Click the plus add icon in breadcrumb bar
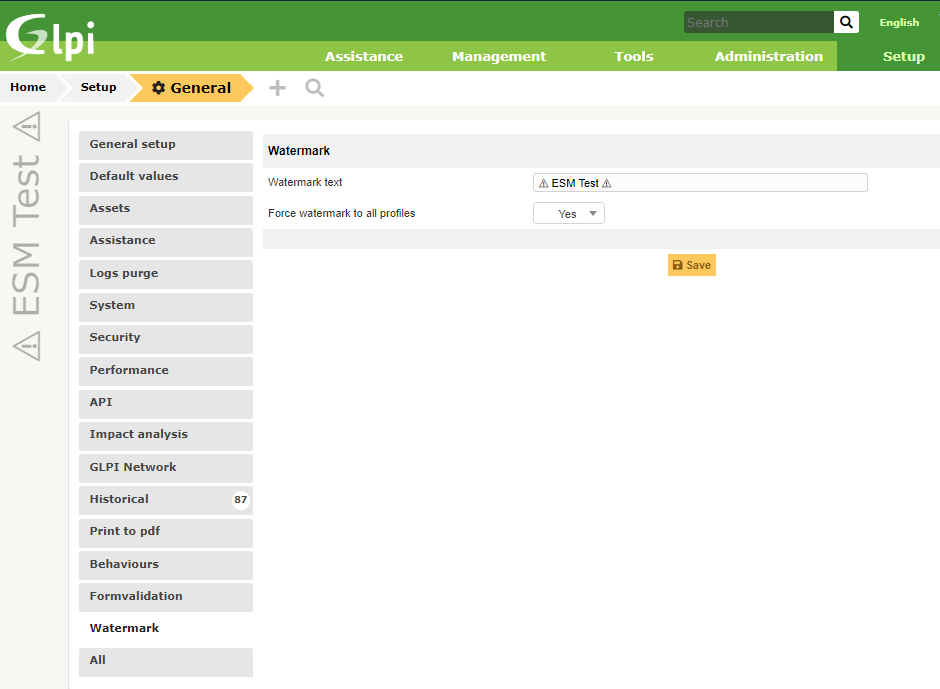This screenshot has height=689, width=940. click(x=278, y=88)
